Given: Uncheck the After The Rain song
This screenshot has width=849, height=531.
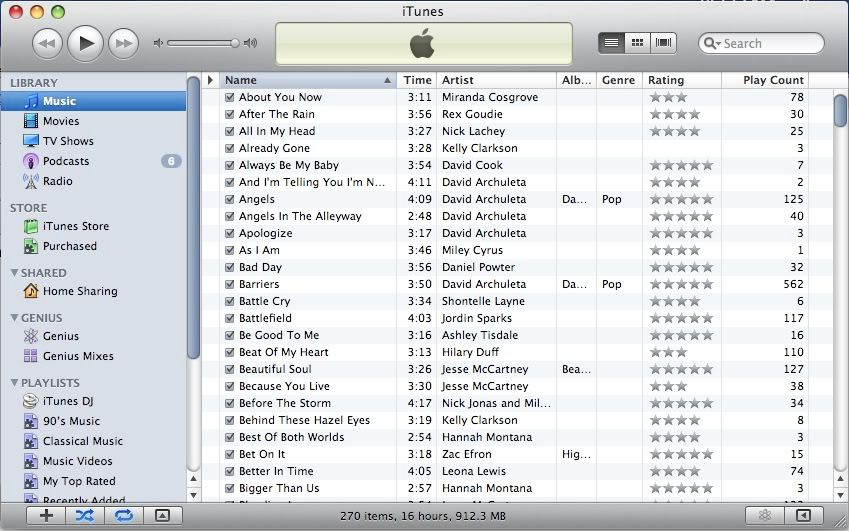Looking at the screenshot, I should [x=230, y=114].
